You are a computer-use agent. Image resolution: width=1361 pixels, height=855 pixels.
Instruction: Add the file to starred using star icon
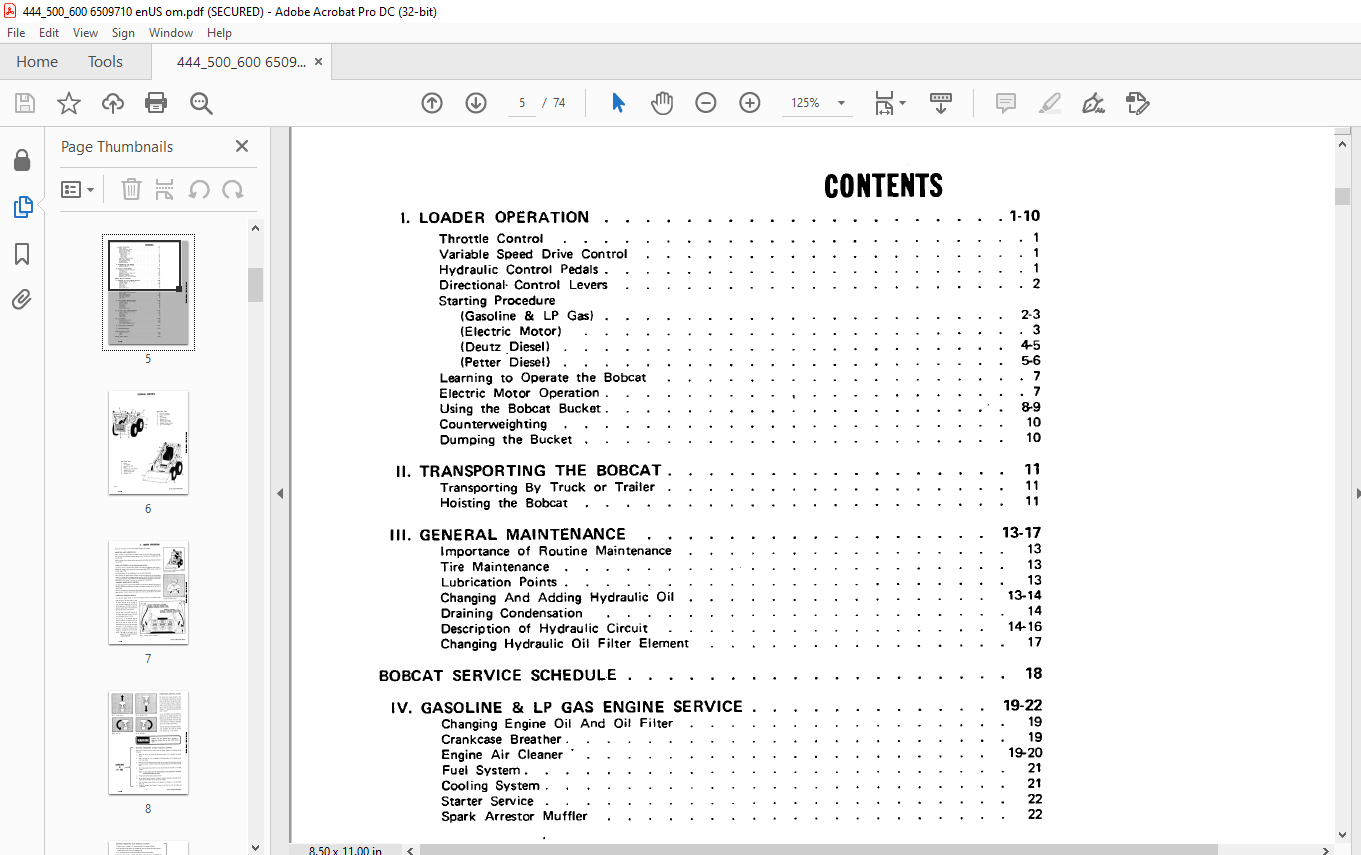[69, 103]
